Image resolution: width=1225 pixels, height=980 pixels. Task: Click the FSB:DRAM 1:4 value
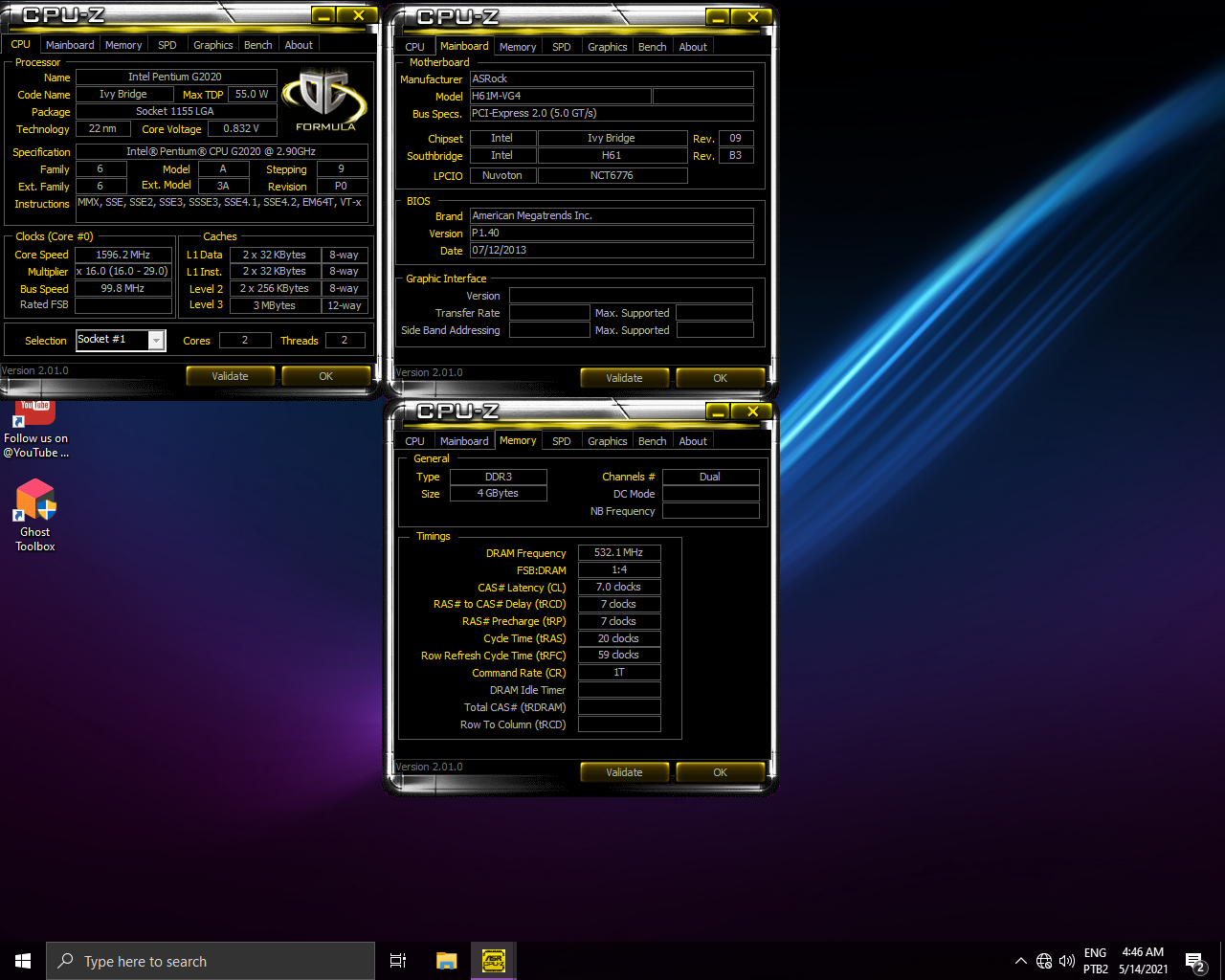tap(619, 569)
